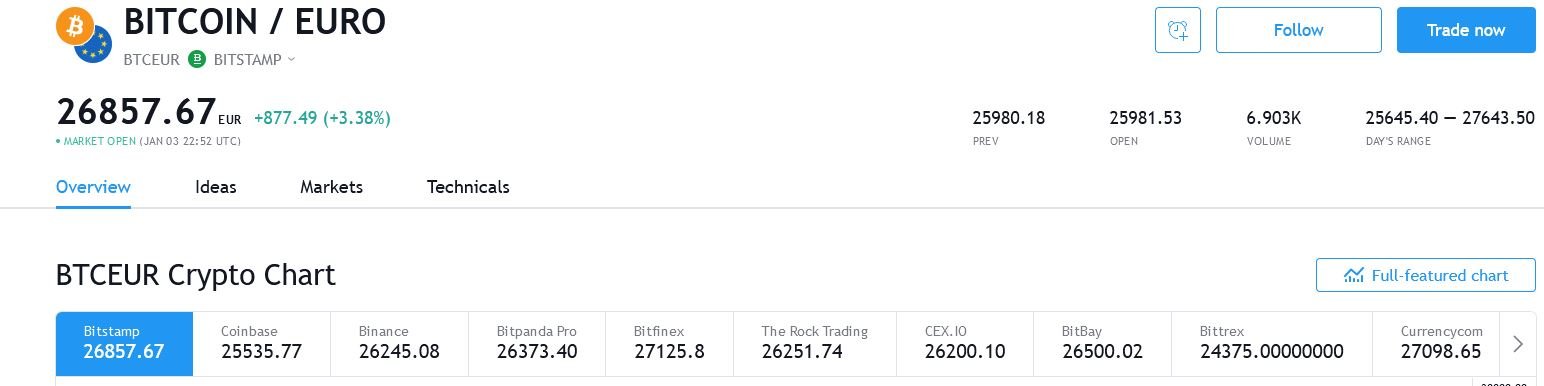Click the alarm clock alert icon
This screenshot has width=1544, height=386.
pyautogui.click(x=1177, y=30)
